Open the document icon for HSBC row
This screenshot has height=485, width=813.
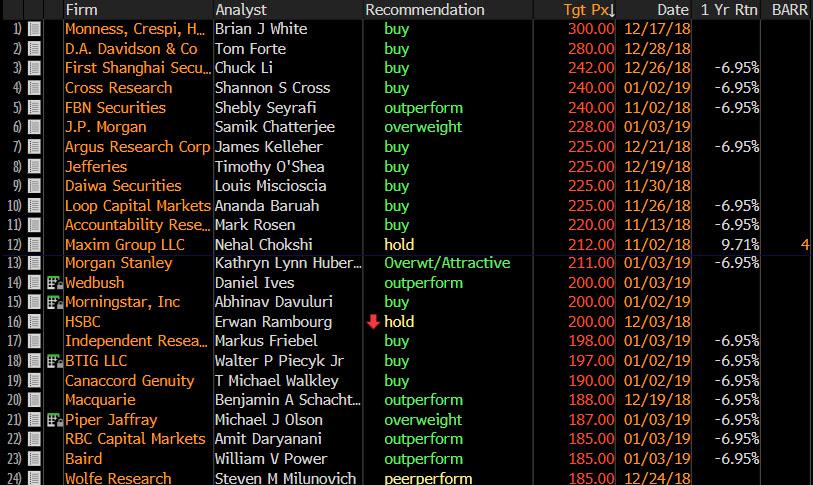pyautogui.click(x=34, y=322)
